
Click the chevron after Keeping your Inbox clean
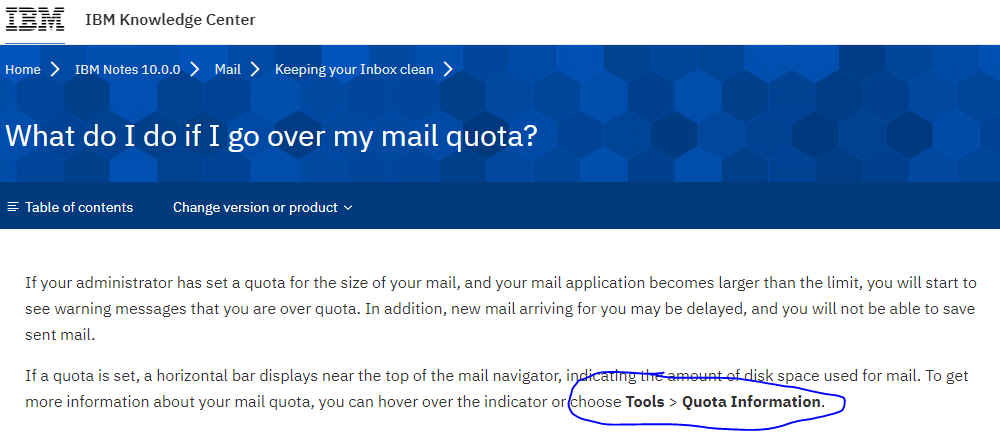coord(448,70)
